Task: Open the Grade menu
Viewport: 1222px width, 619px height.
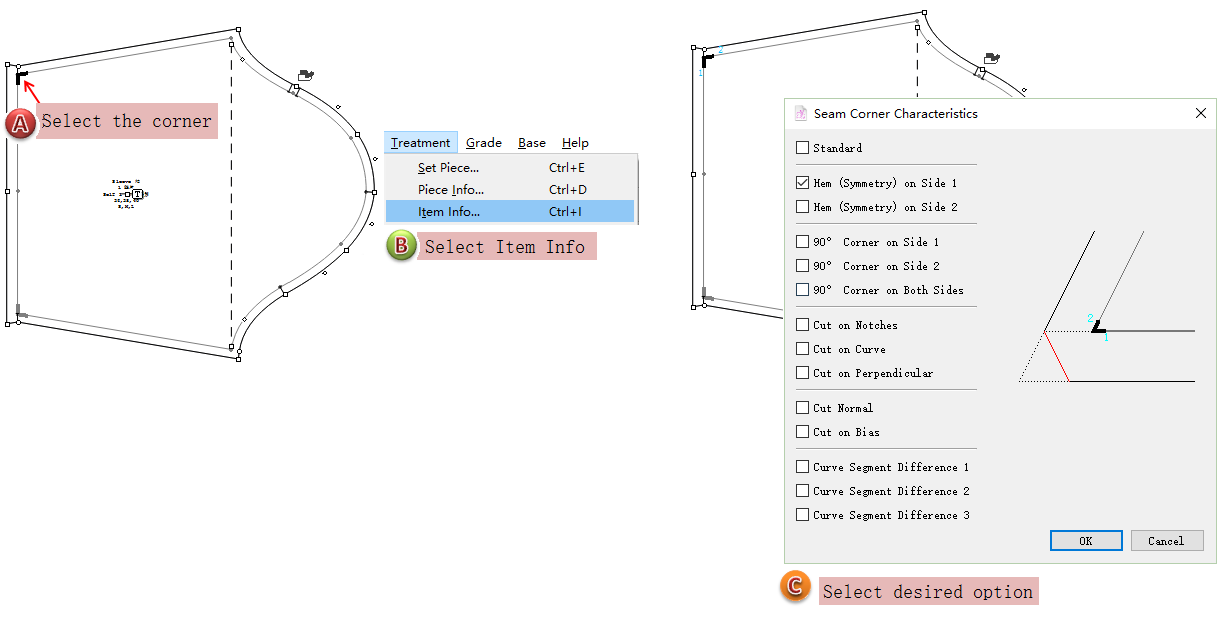Action: [x=484, y=143]
